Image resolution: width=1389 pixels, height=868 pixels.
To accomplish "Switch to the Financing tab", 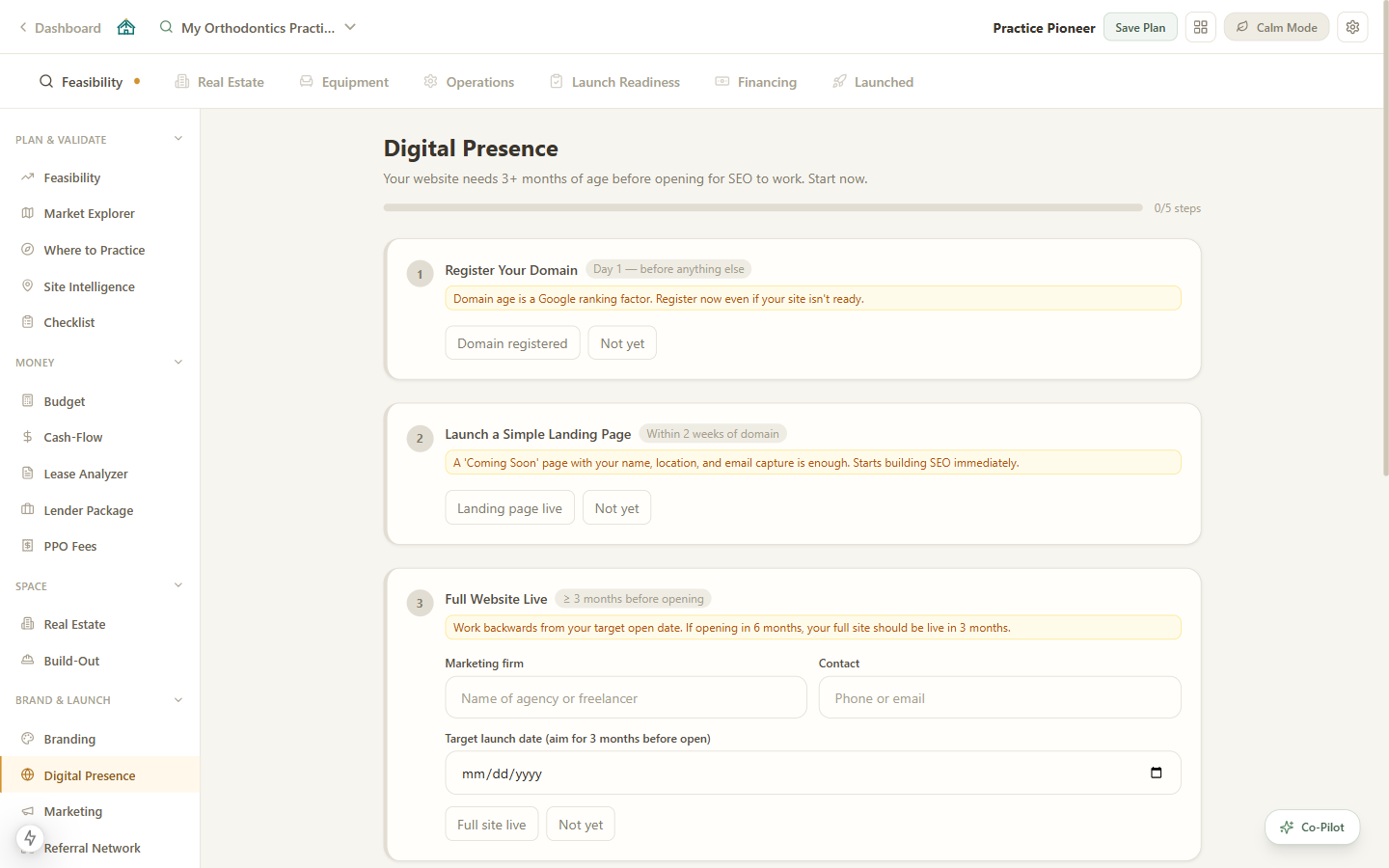I will coord(756,82).
